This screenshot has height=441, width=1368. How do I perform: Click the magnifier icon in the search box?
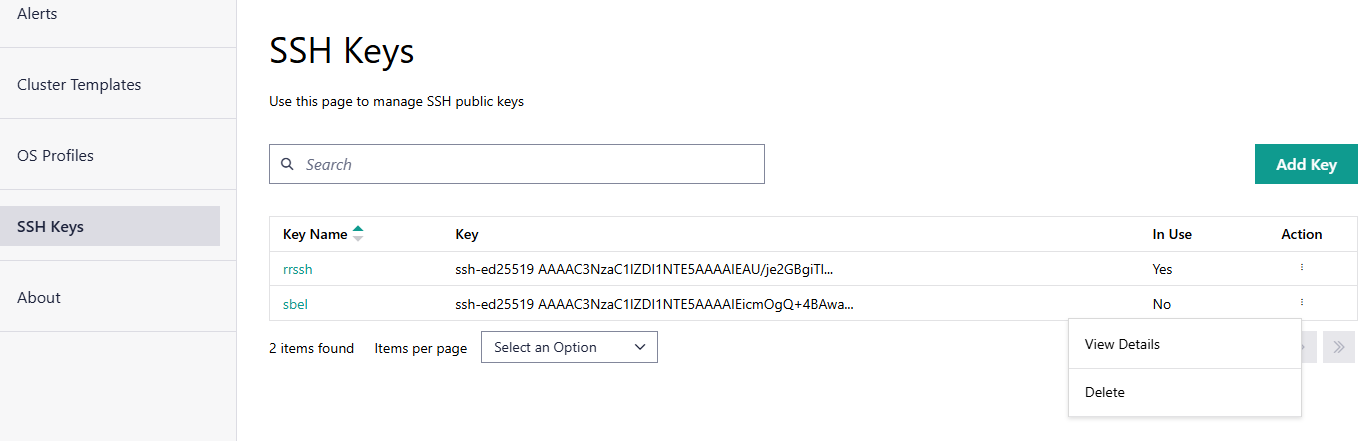point(288,164)
